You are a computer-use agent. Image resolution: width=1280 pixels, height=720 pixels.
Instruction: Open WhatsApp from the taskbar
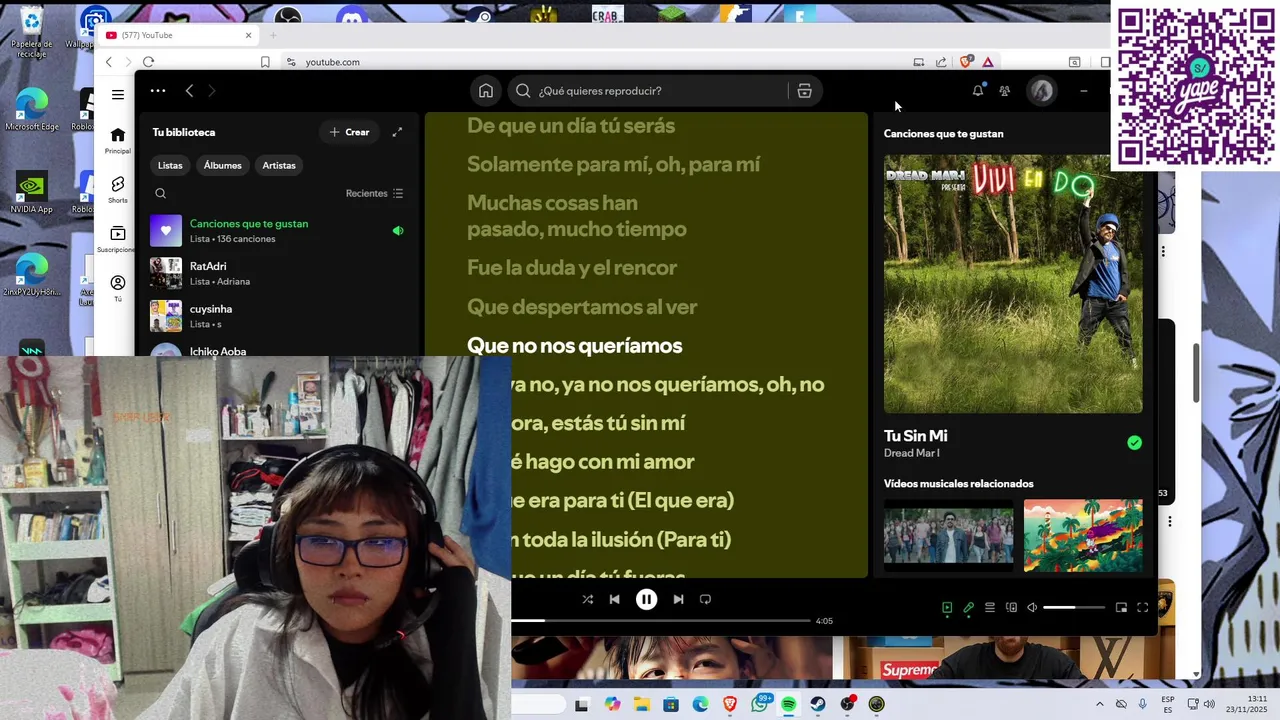point(760,704)
